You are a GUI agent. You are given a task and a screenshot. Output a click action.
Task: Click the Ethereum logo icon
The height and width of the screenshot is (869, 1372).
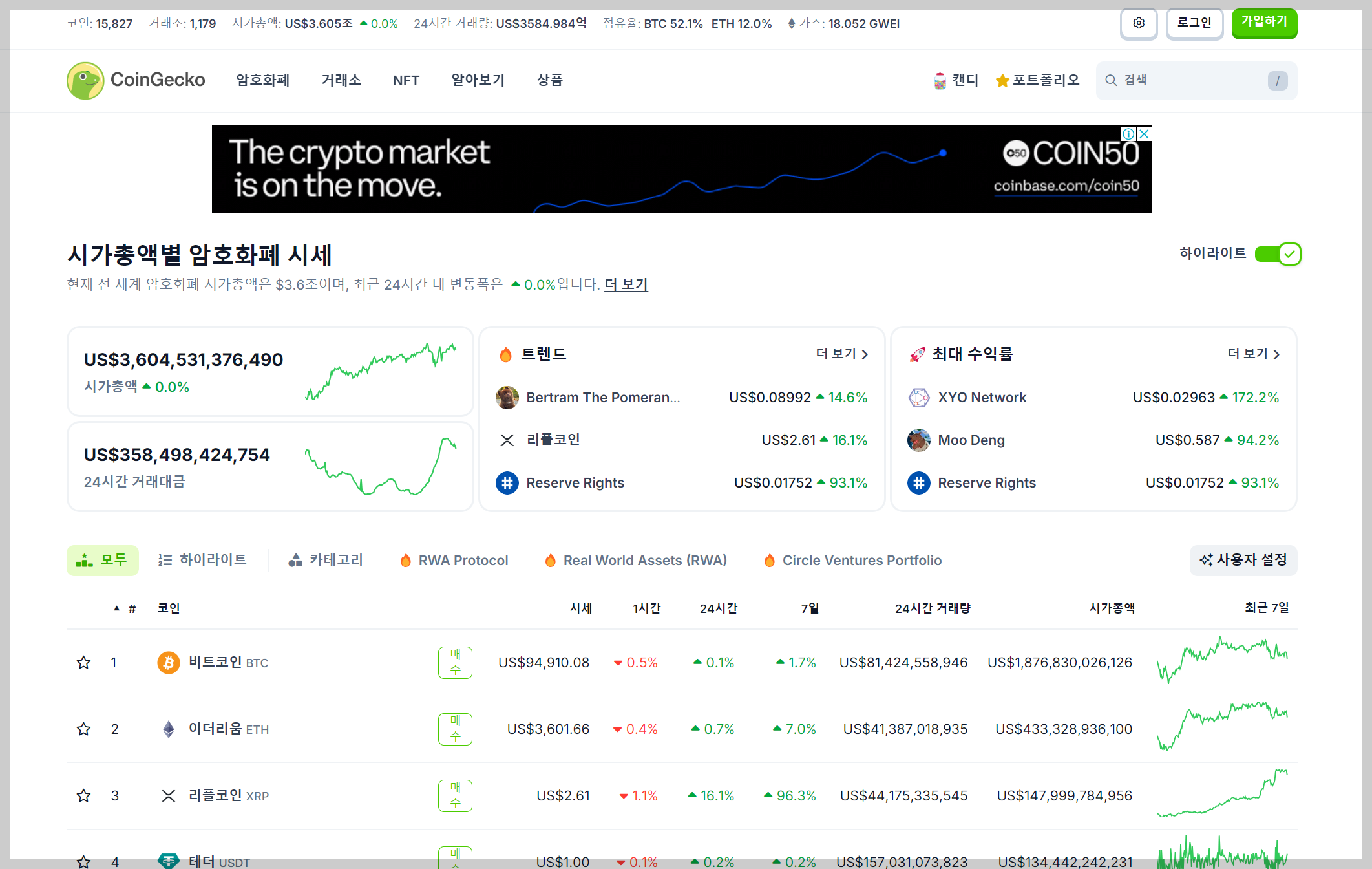[x=169, y=729]
